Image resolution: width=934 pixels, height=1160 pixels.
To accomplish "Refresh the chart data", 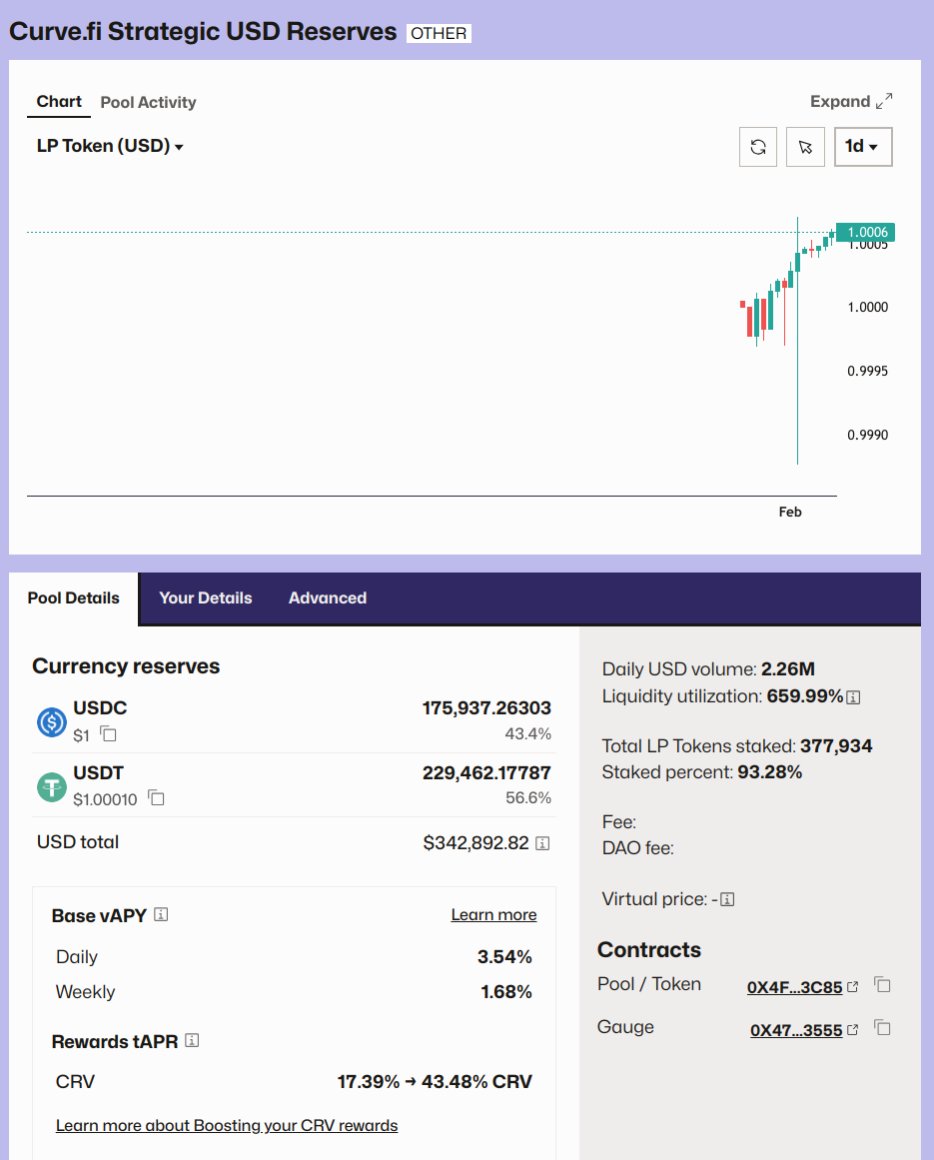I will (757, 146).
